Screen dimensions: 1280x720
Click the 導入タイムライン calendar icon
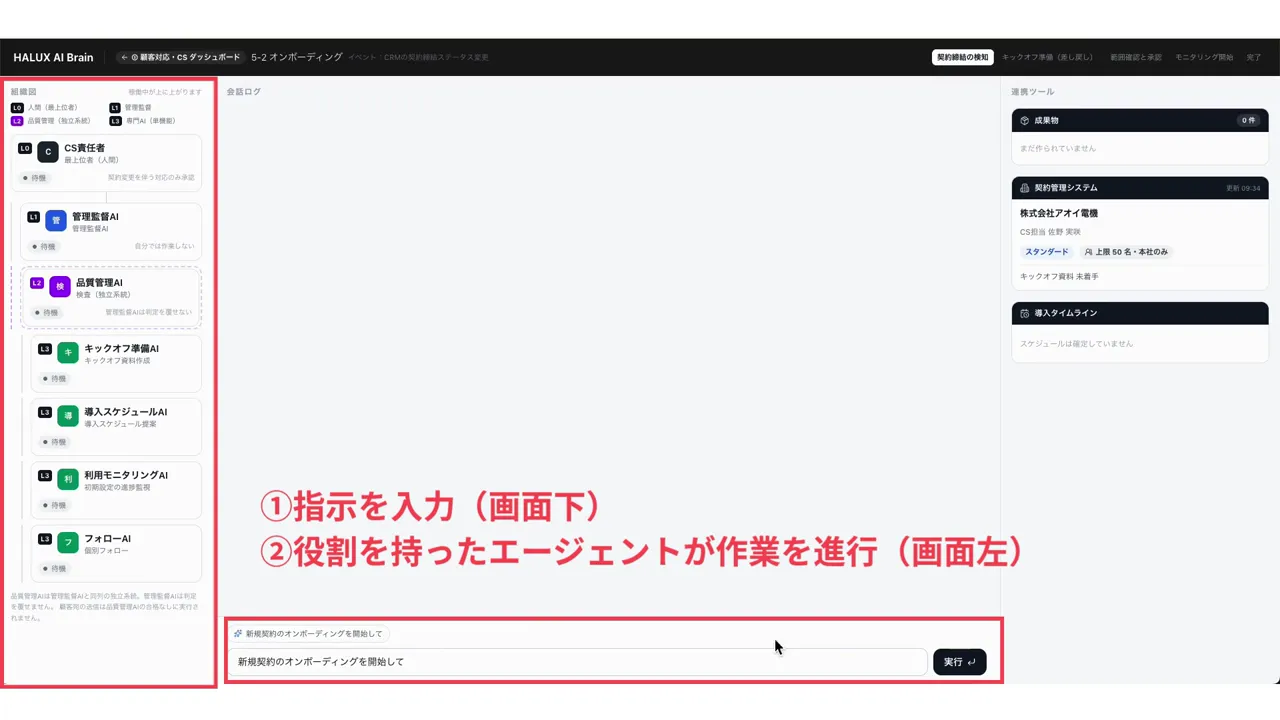coord(1025,313)
